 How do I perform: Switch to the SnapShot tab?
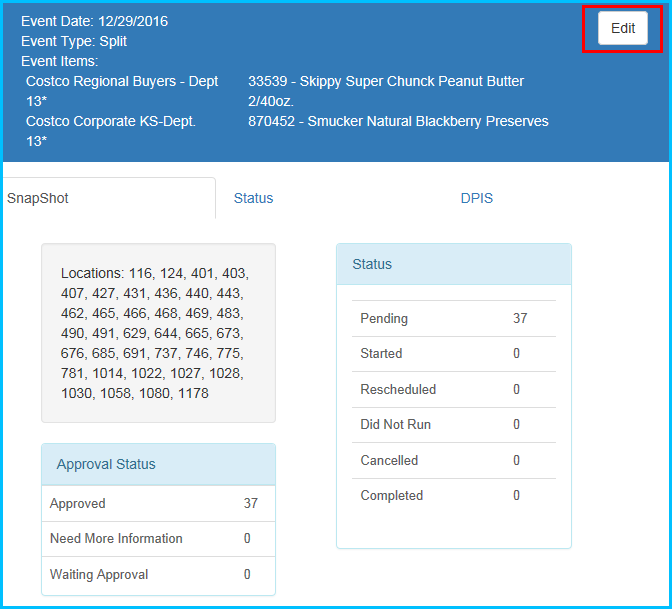38,198
